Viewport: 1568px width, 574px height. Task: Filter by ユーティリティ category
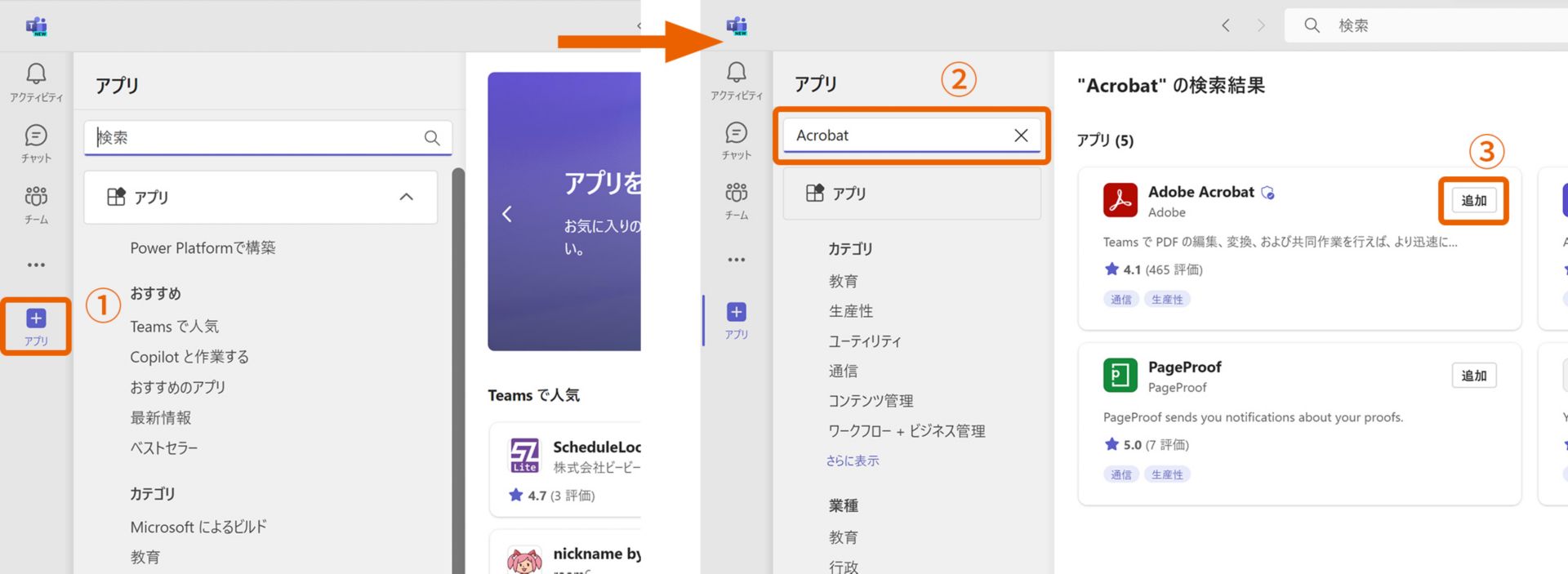click(x=865, y=341)
